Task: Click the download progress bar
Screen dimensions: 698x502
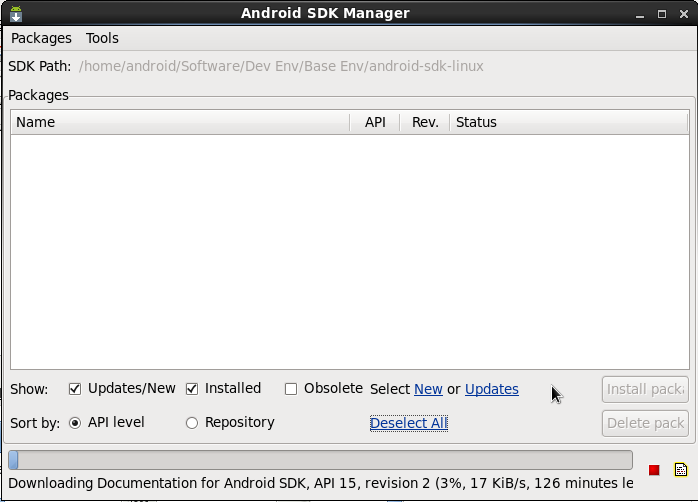Action: 320,460
